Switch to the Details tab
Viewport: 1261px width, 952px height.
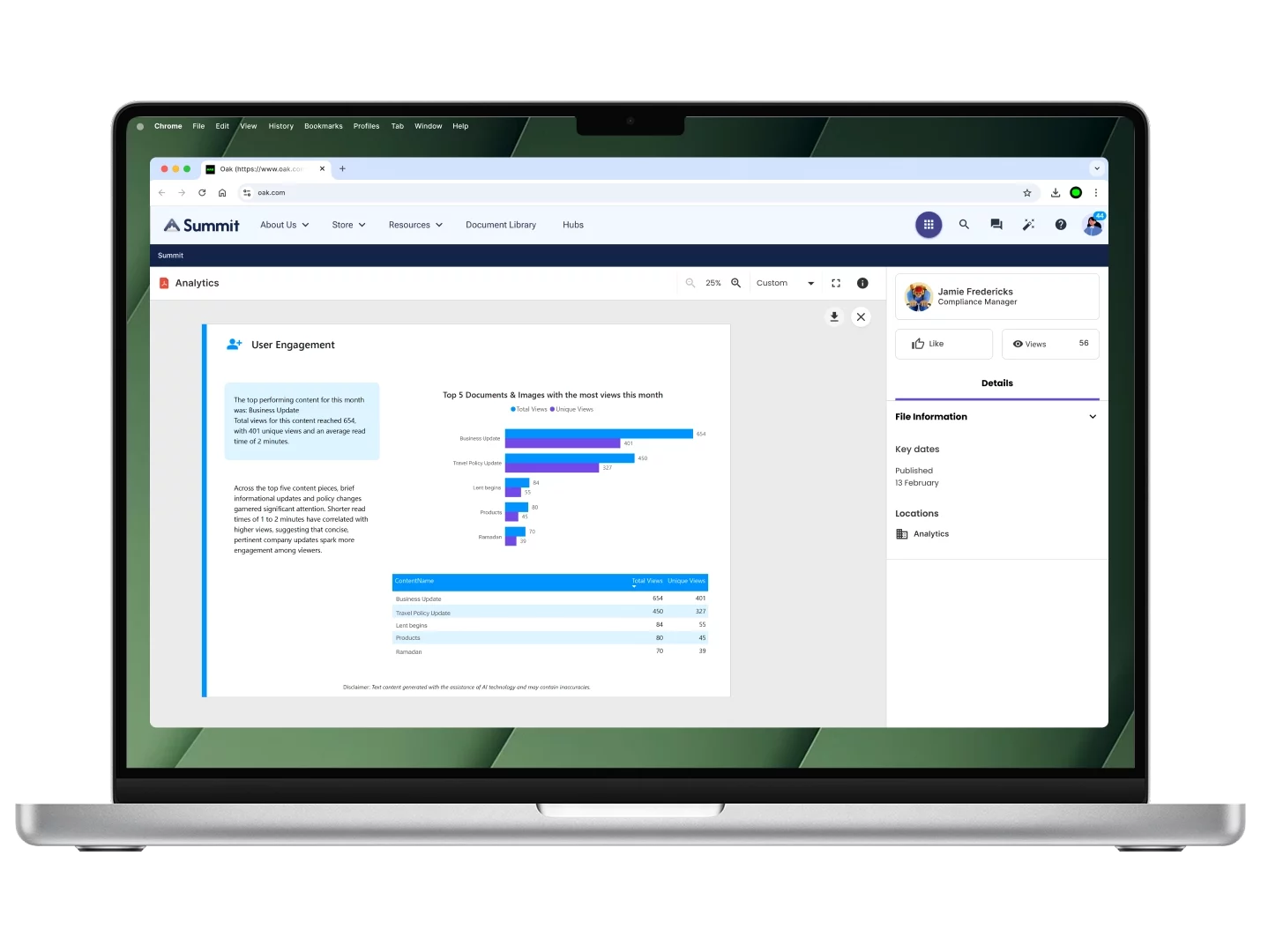tap(996, 383)
